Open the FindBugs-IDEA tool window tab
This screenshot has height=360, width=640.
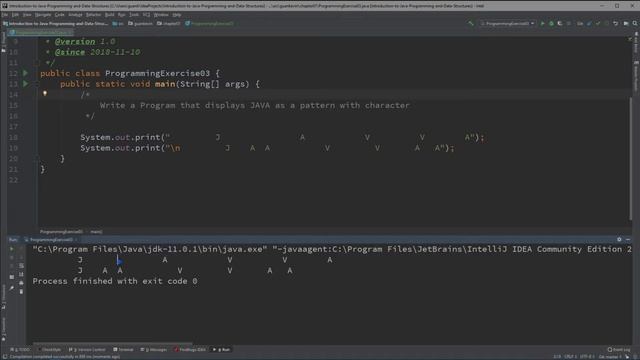[190, 350]
